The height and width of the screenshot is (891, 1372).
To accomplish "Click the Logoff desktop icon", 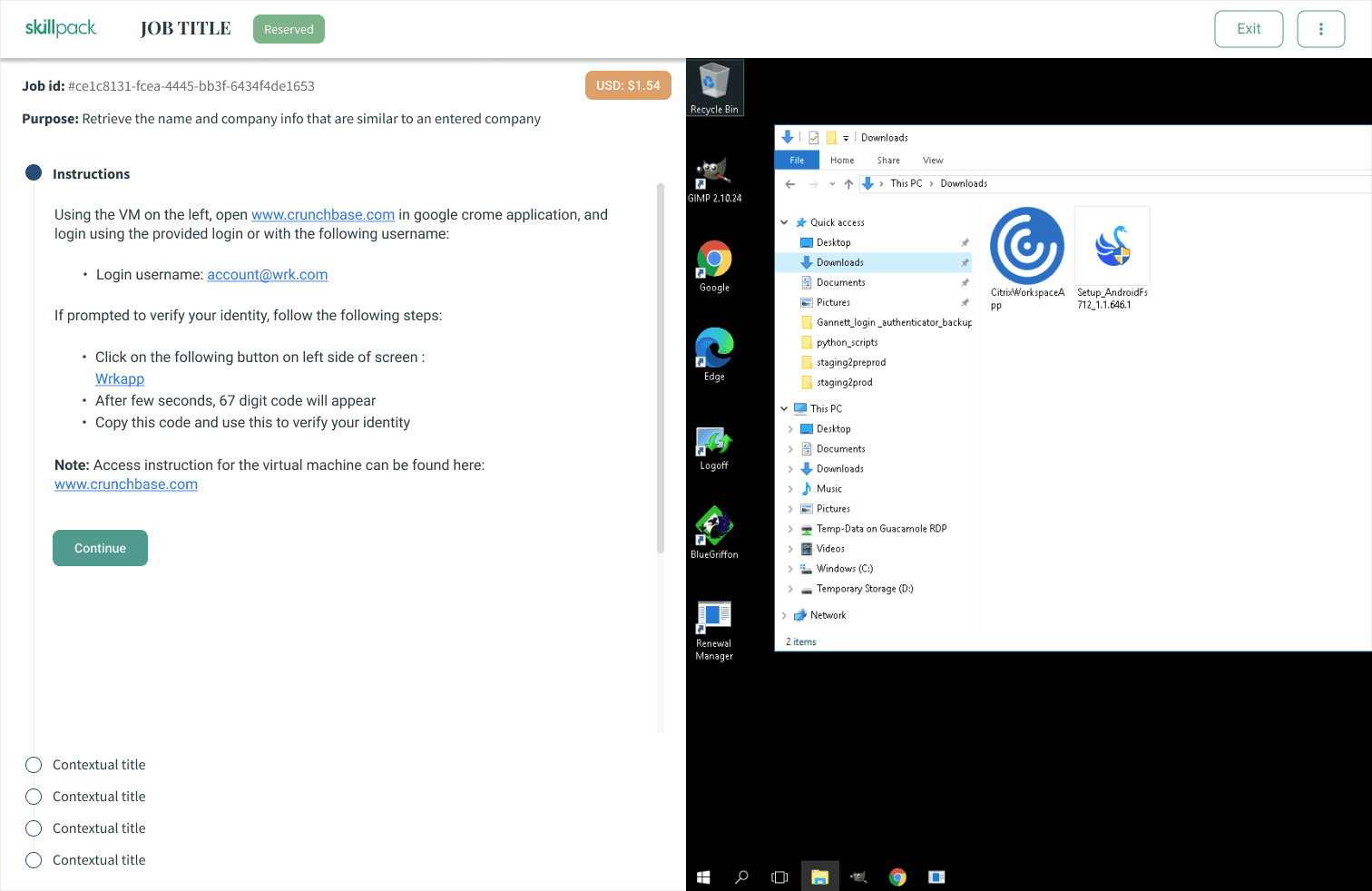I will point(714,448).
